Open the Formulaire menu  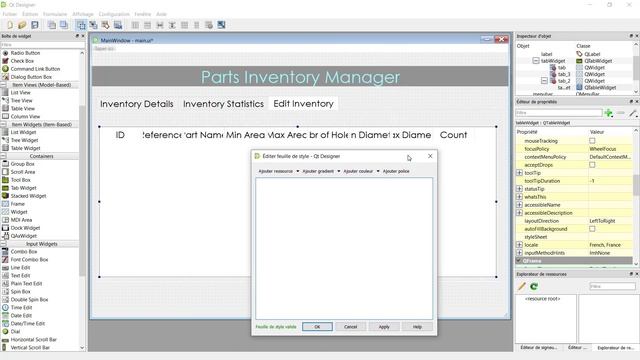click(x=55, y=14)
